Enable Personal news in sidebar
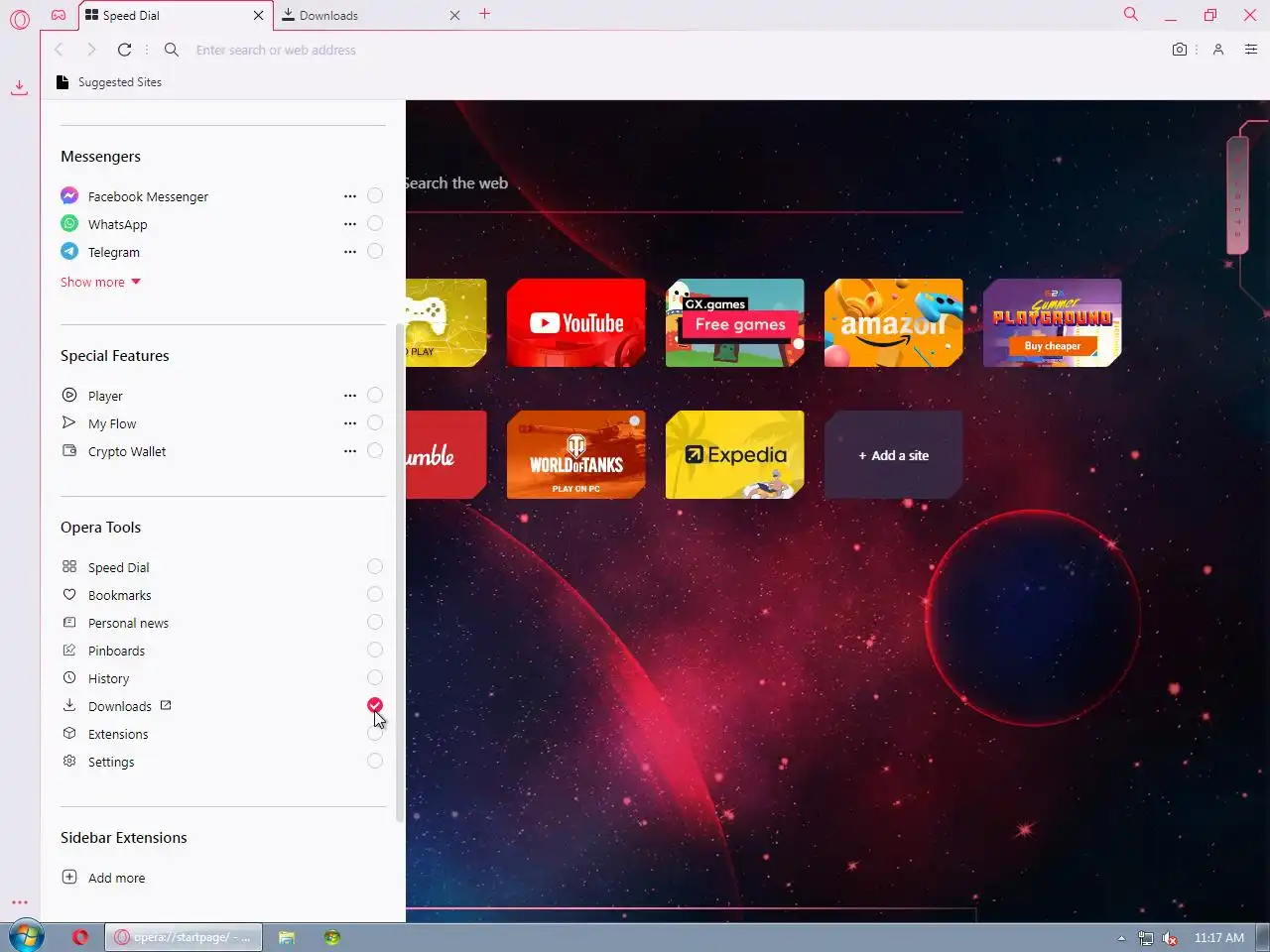Screen dimensions: 1270x952 point(375,622)
